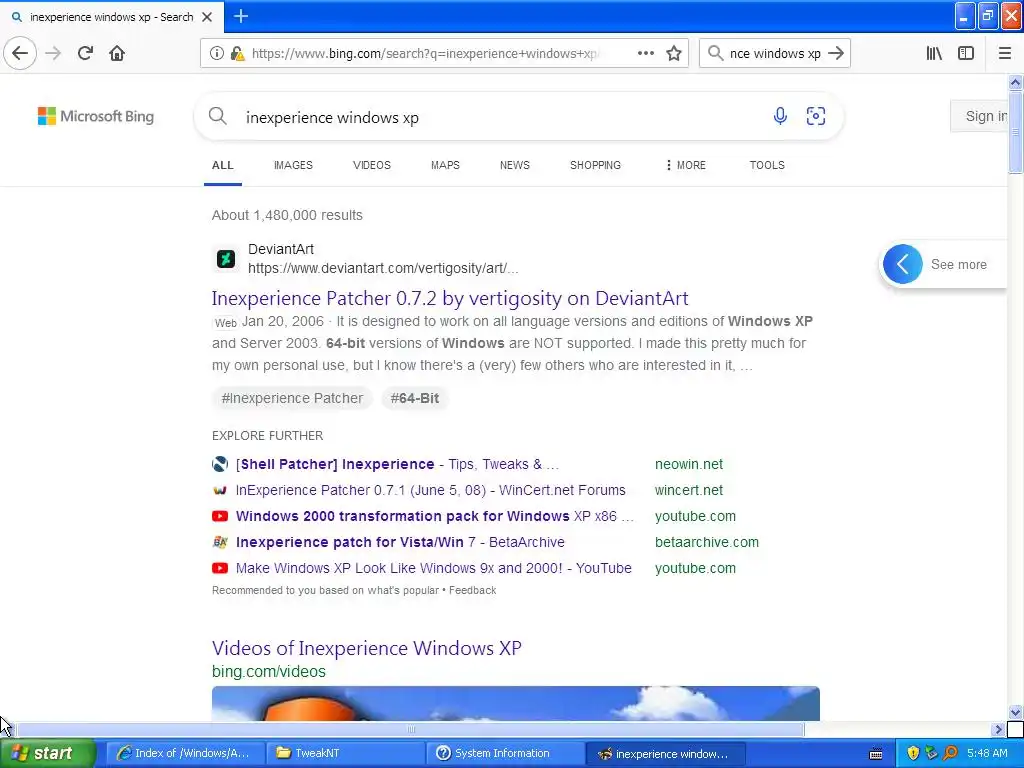Switch to TweakNT taskbar folder
This screenshot has height=768, width=1024.
tap(344, 753)
